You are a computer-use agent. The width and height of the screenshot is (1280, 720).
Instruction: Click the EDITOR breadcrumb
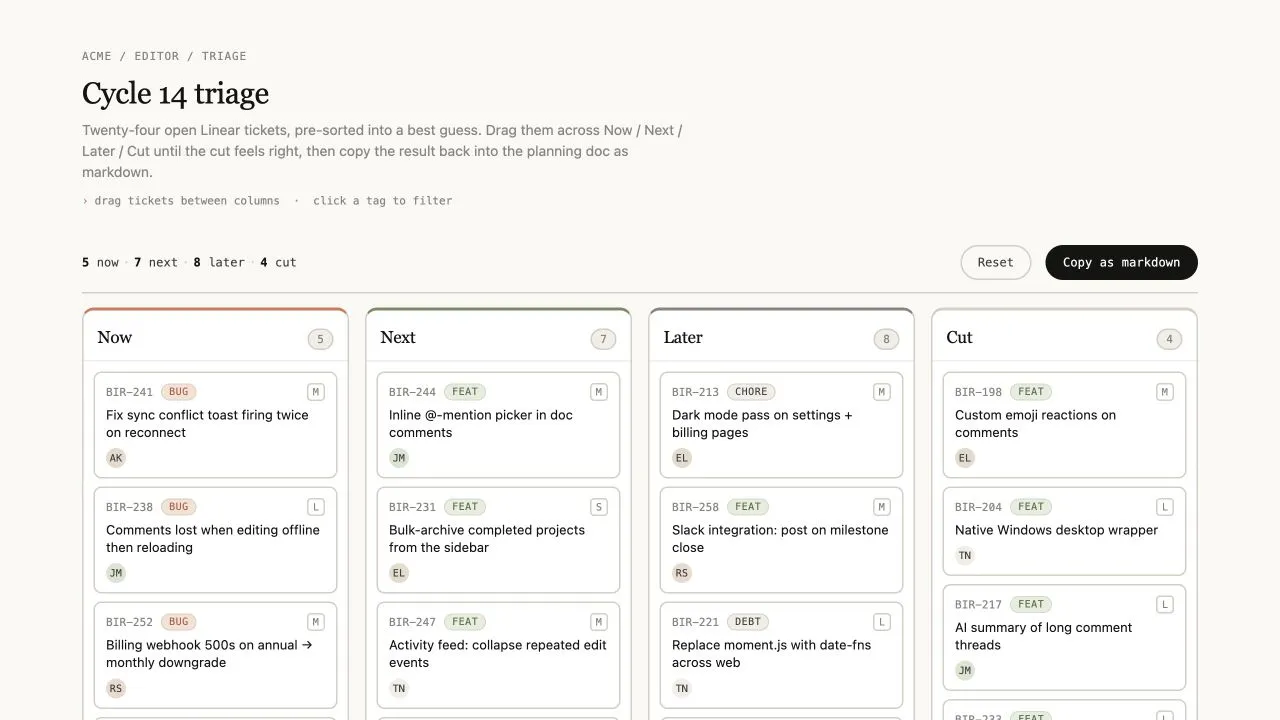[157, 56]
